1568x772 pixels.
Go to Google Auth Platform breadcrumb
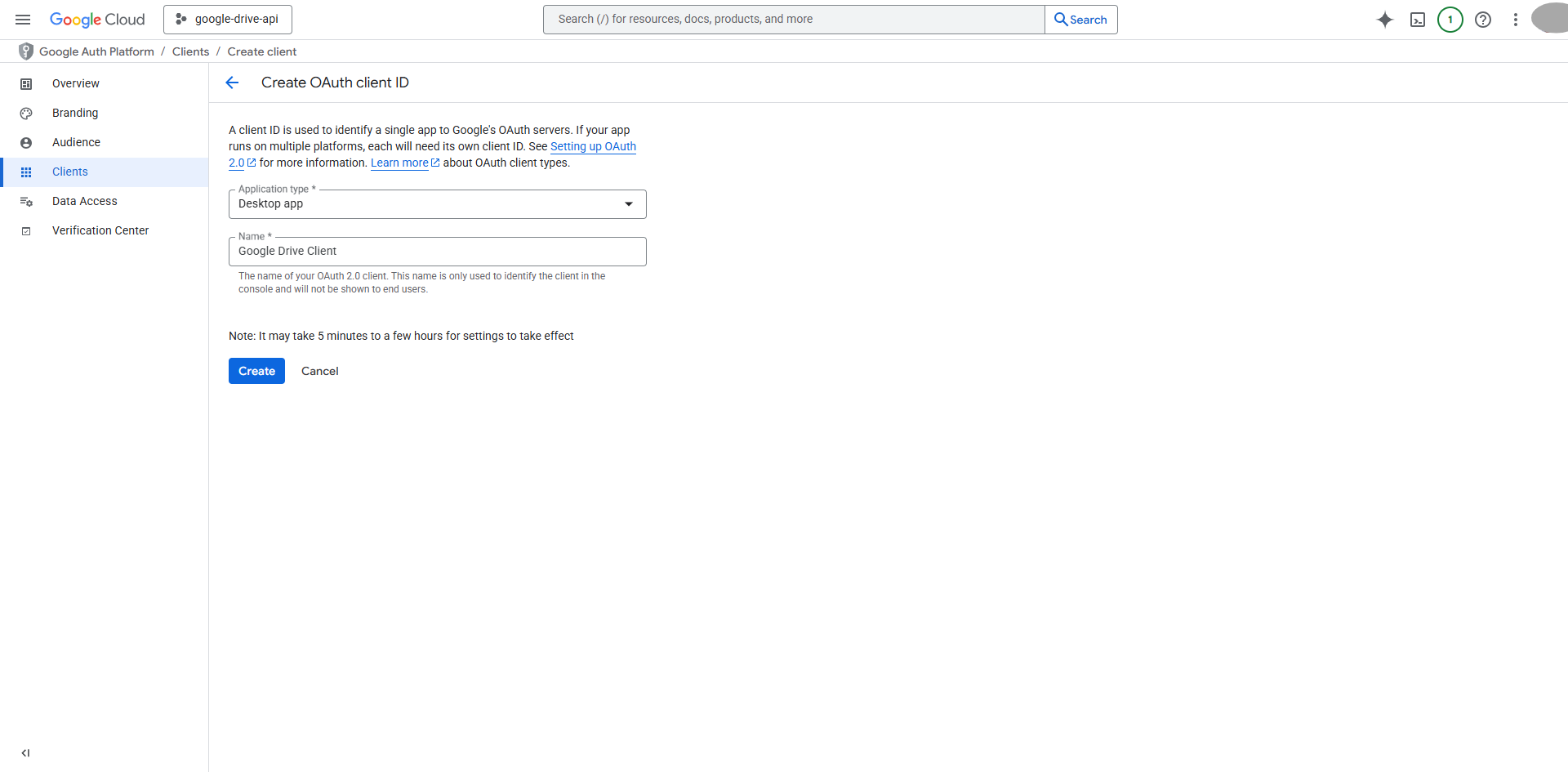(96, 51)
